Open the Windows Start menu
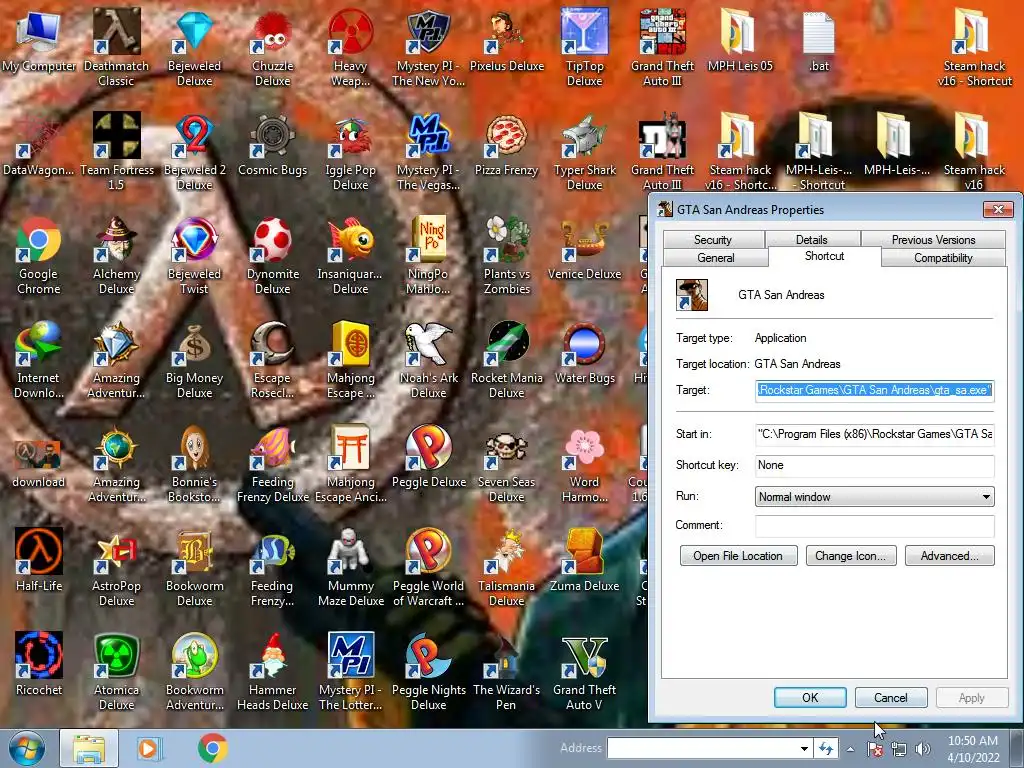This screenshot has height=768, width=1024. (26, 748)
